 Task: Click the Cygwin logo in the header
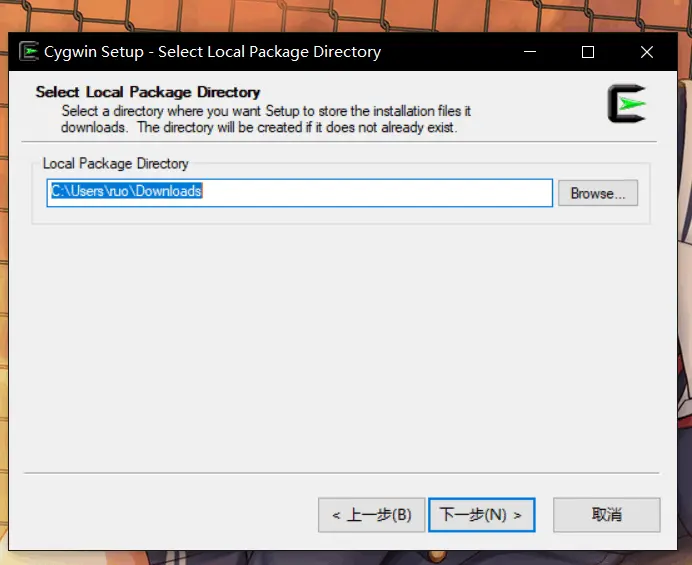click(x=627, y=104)
